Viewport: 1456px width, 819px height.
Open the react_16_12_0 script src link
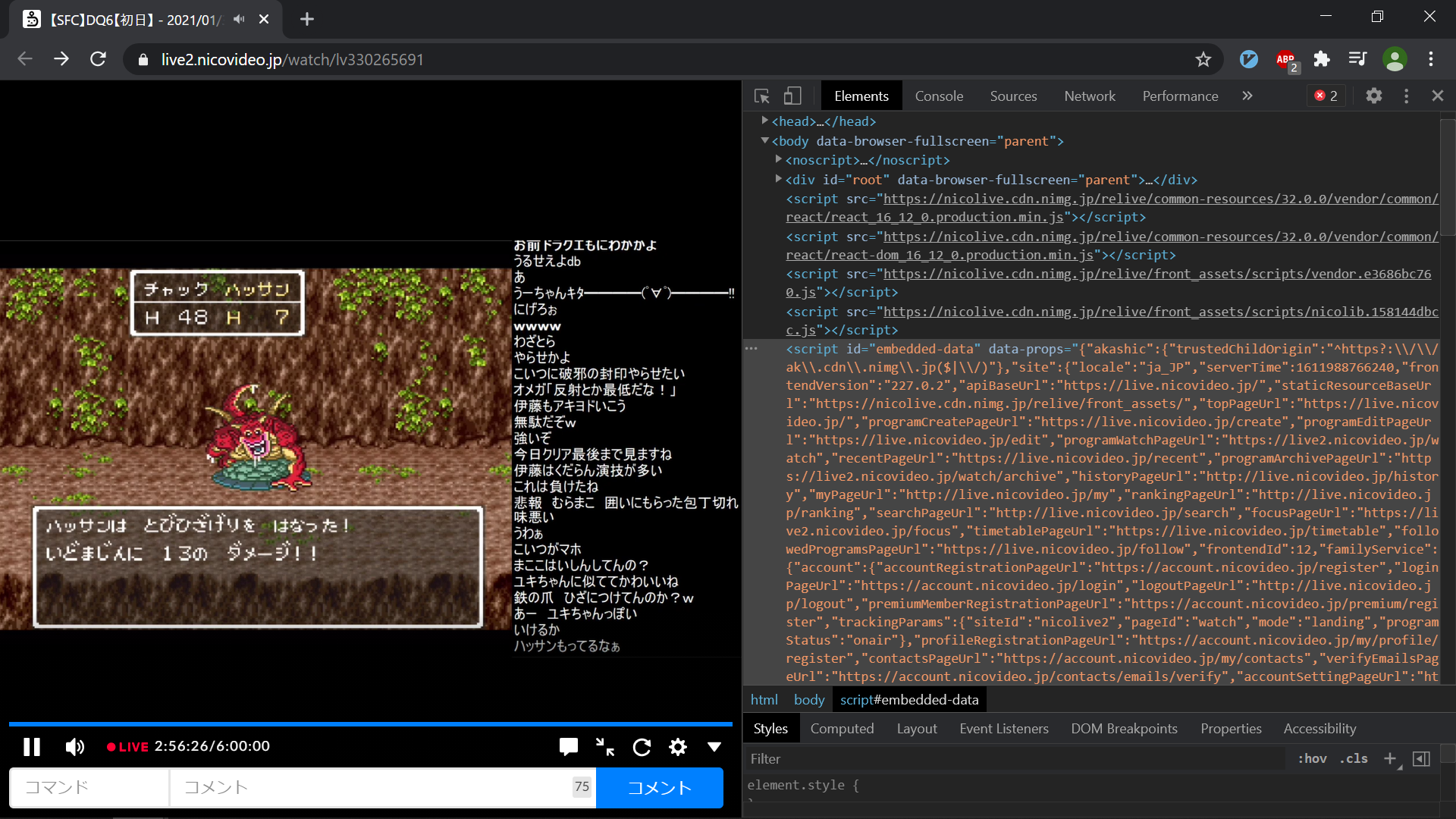click(x=1112, y=208)
